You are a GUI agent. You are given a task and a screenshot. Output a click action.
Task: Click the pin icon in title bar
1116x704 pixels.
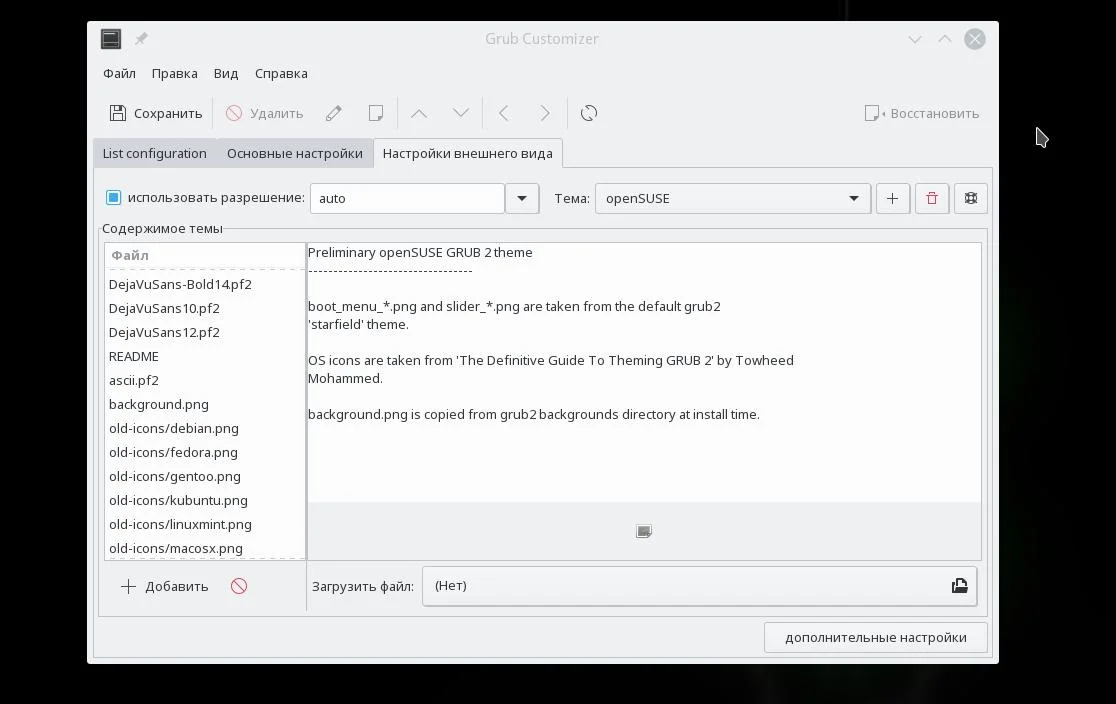pyautogui.click(x=142, y=38)
